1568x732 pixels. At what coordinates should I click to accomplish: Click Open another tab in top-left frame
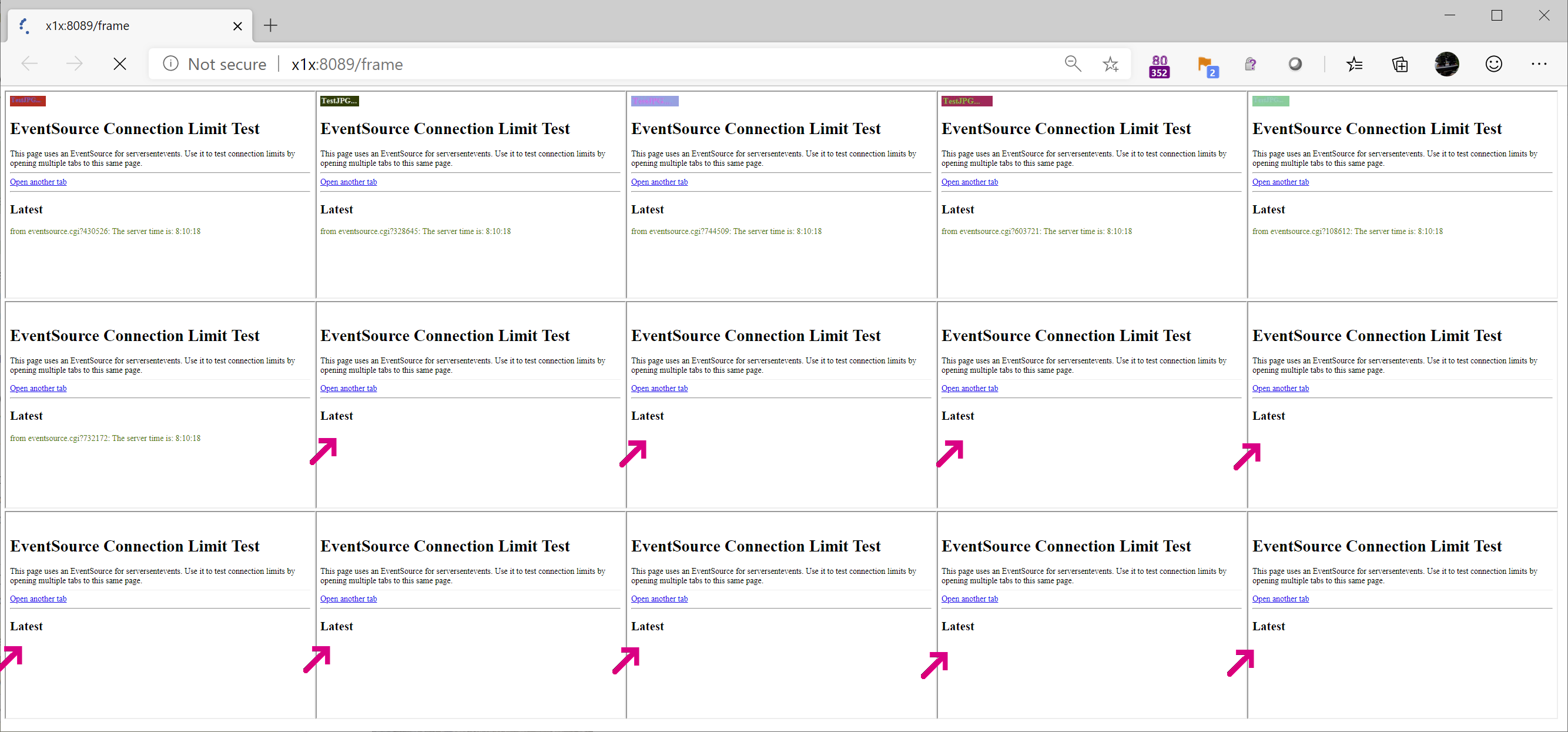[x=38, y=182]
